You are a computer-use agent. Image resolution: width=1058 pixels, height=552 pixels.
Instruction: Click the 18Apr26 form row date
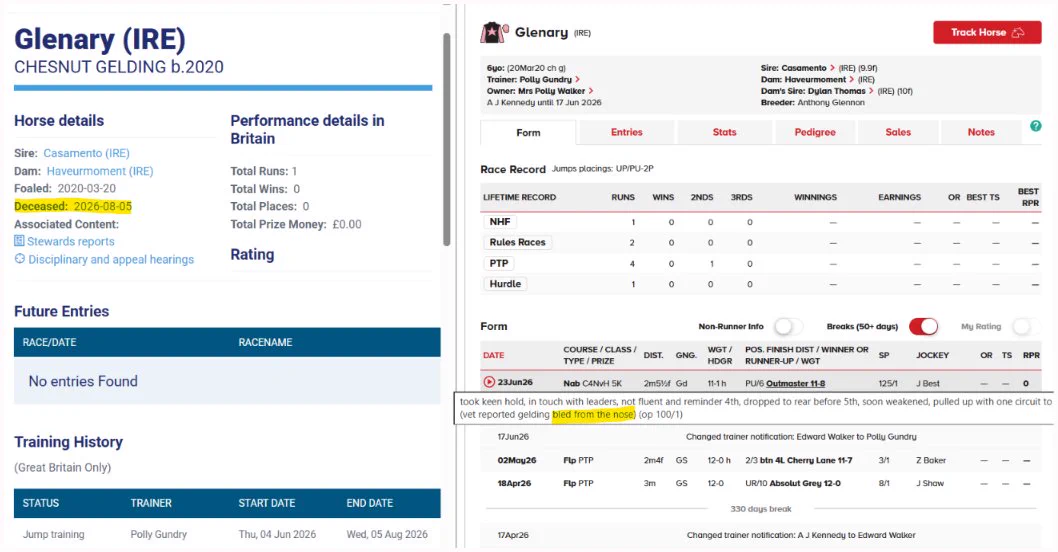point(514,483)
